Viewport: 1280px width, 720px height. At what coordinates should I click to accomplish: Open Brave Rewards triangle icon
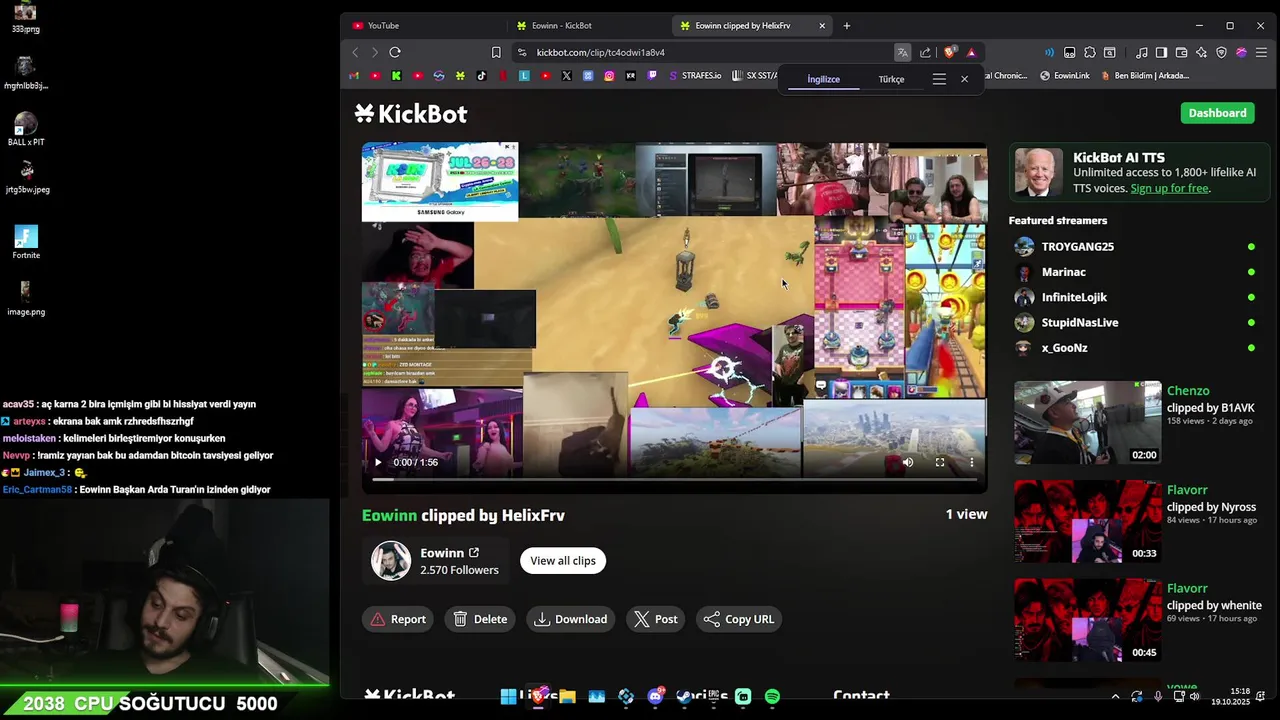[971, 52]
